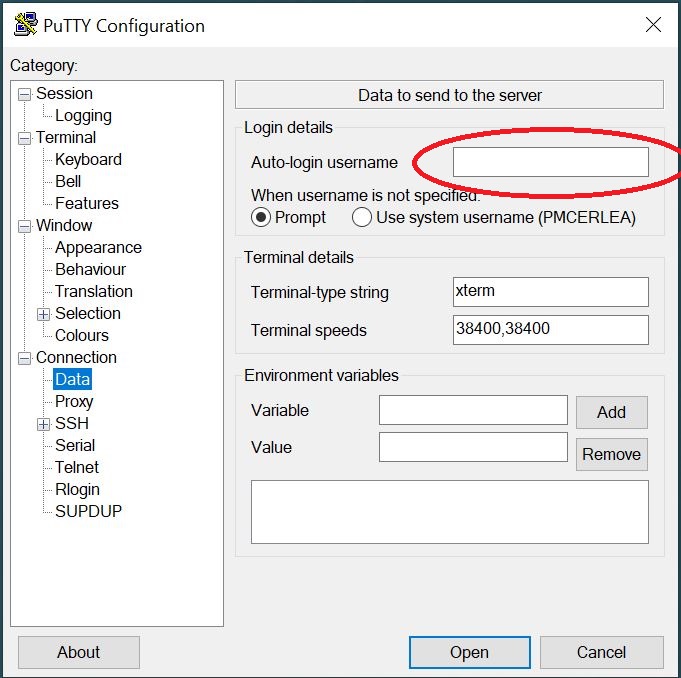Open Selection settings
Screen dimensions: 681x678
tap(88, 314)
